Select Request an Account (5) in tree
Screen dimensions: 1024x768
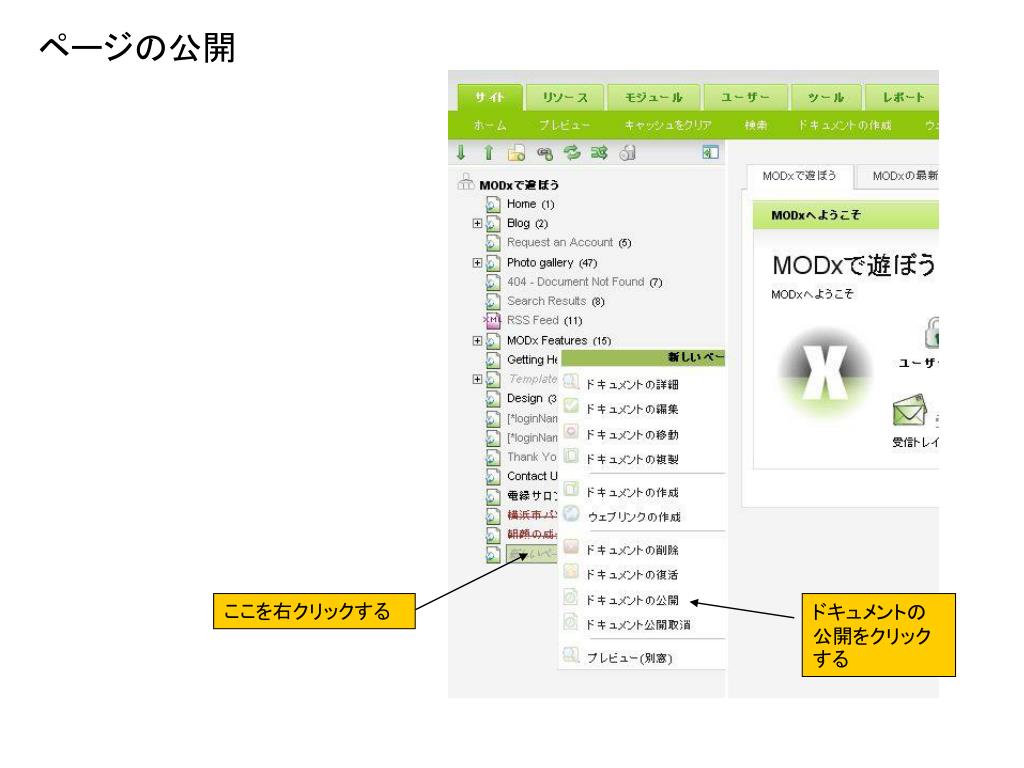point(569,242)
